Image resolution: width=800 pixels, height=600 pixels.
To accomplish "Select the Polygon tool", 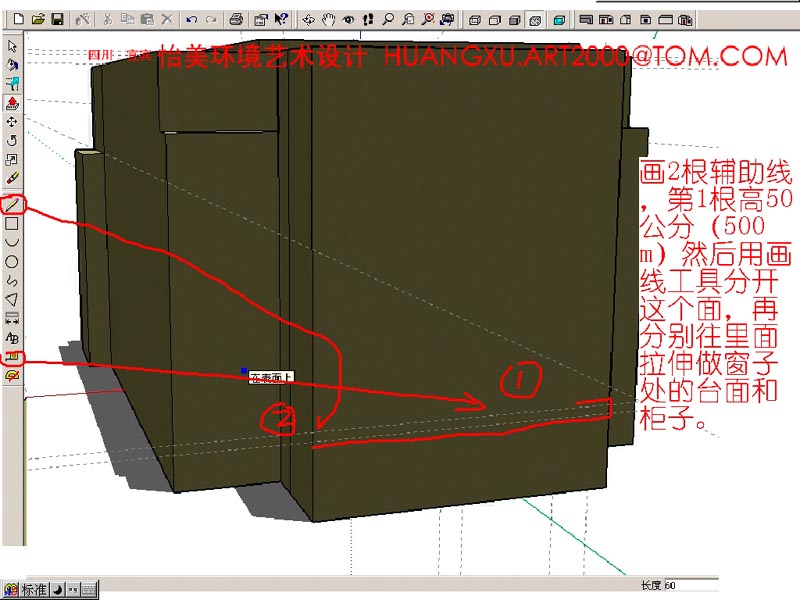I will [12, 299].
